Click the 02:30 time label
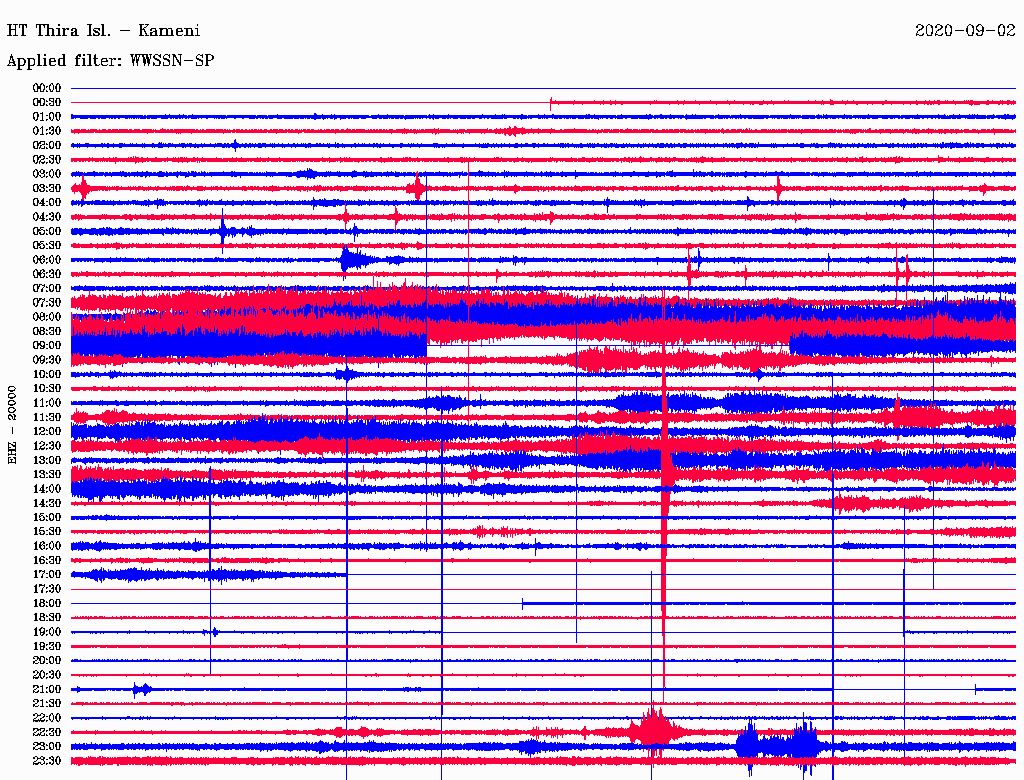Screen dimensions: 1024x780 47,160
